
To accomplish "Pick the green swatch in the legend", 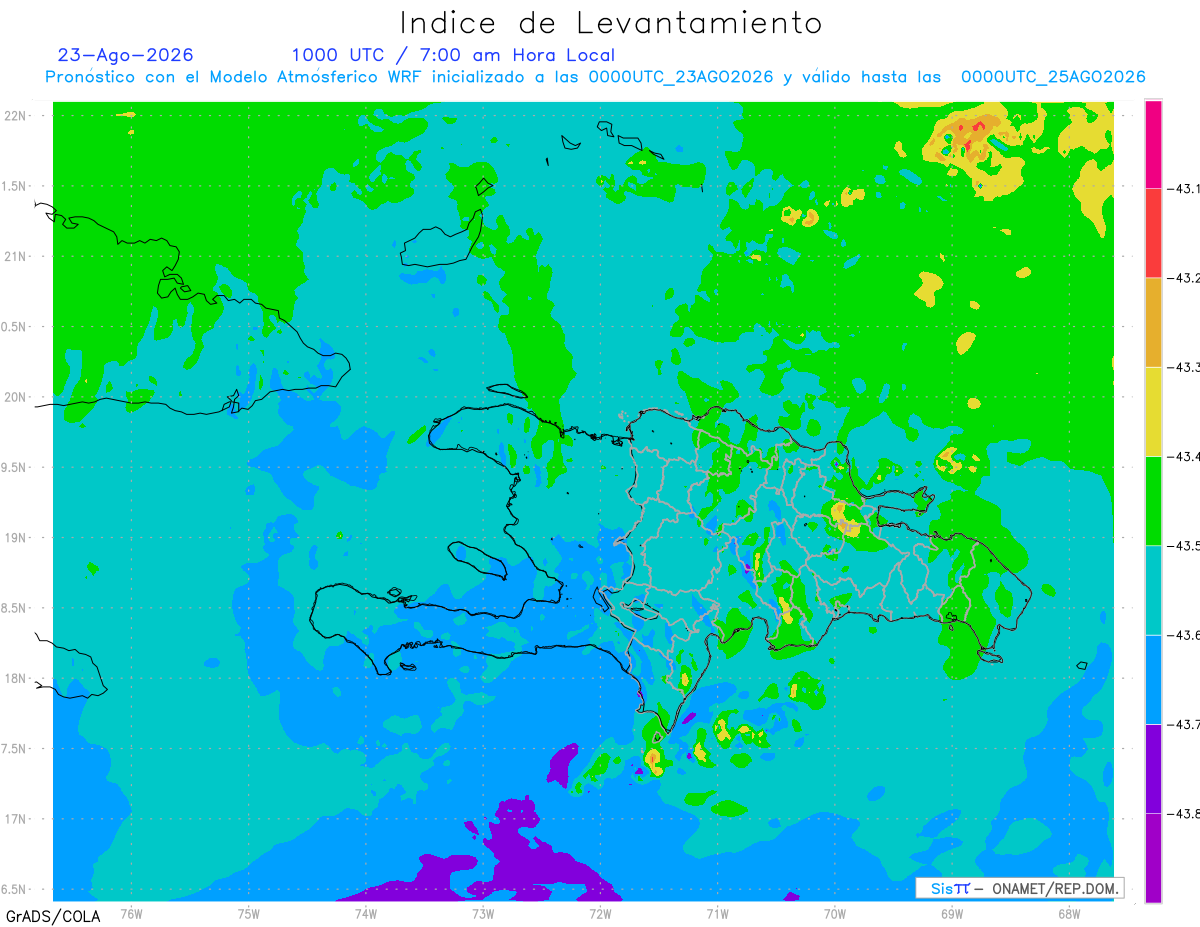I will [x=1153, y=500].
